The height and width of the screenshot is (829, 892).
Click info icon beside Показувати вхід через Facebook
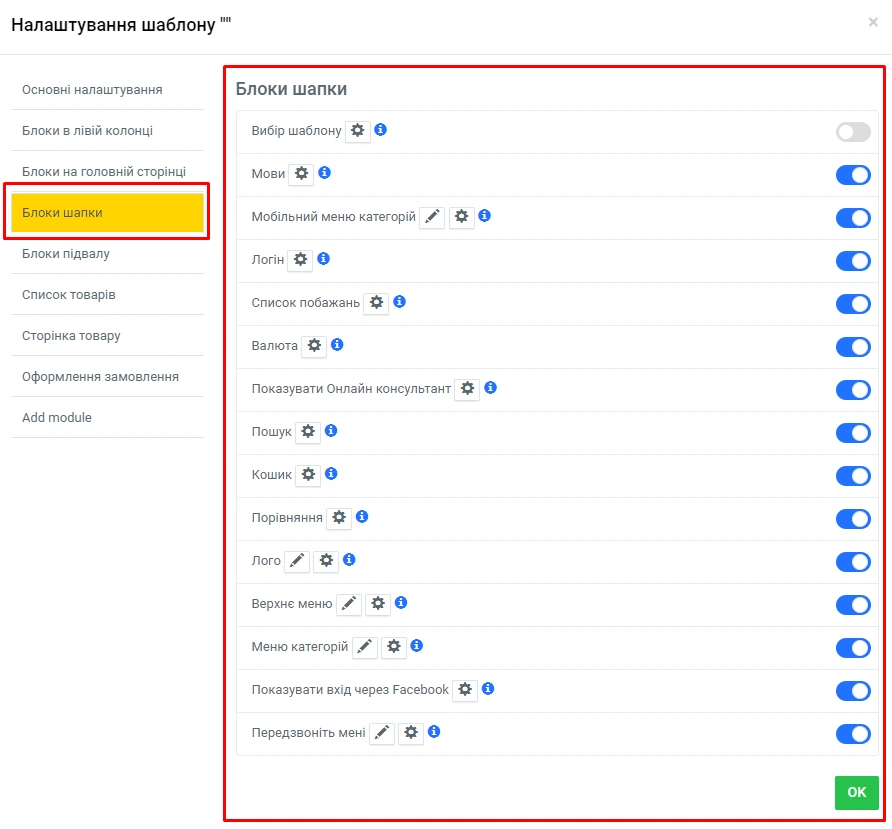tap(488, 689)
